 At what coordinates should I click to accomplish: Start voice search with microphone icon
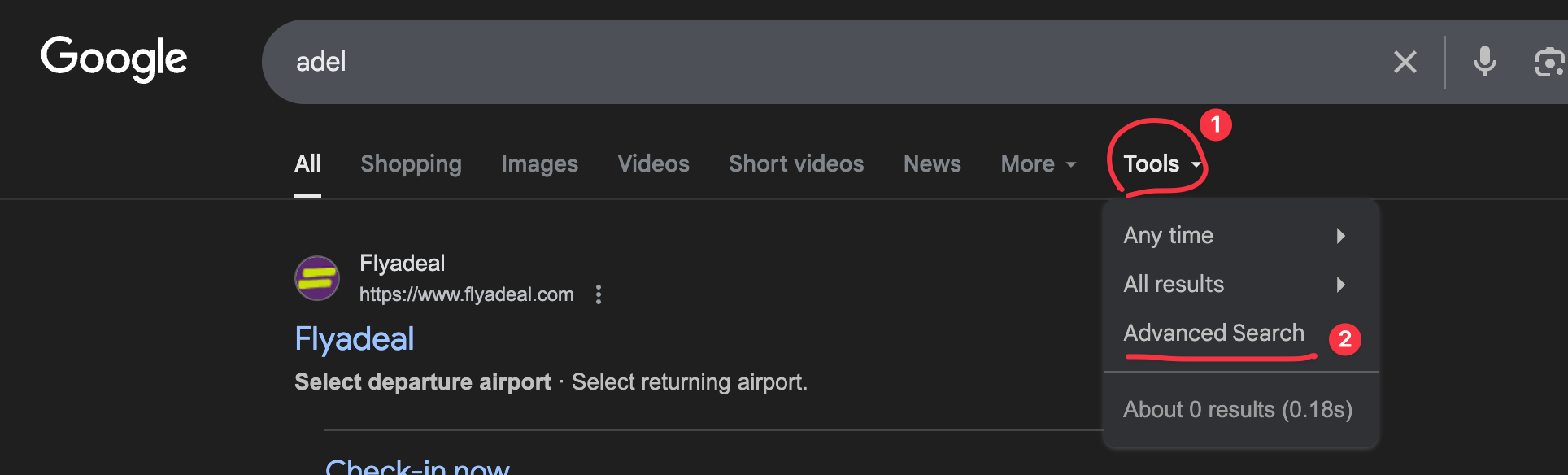[x=1484, y=62]
